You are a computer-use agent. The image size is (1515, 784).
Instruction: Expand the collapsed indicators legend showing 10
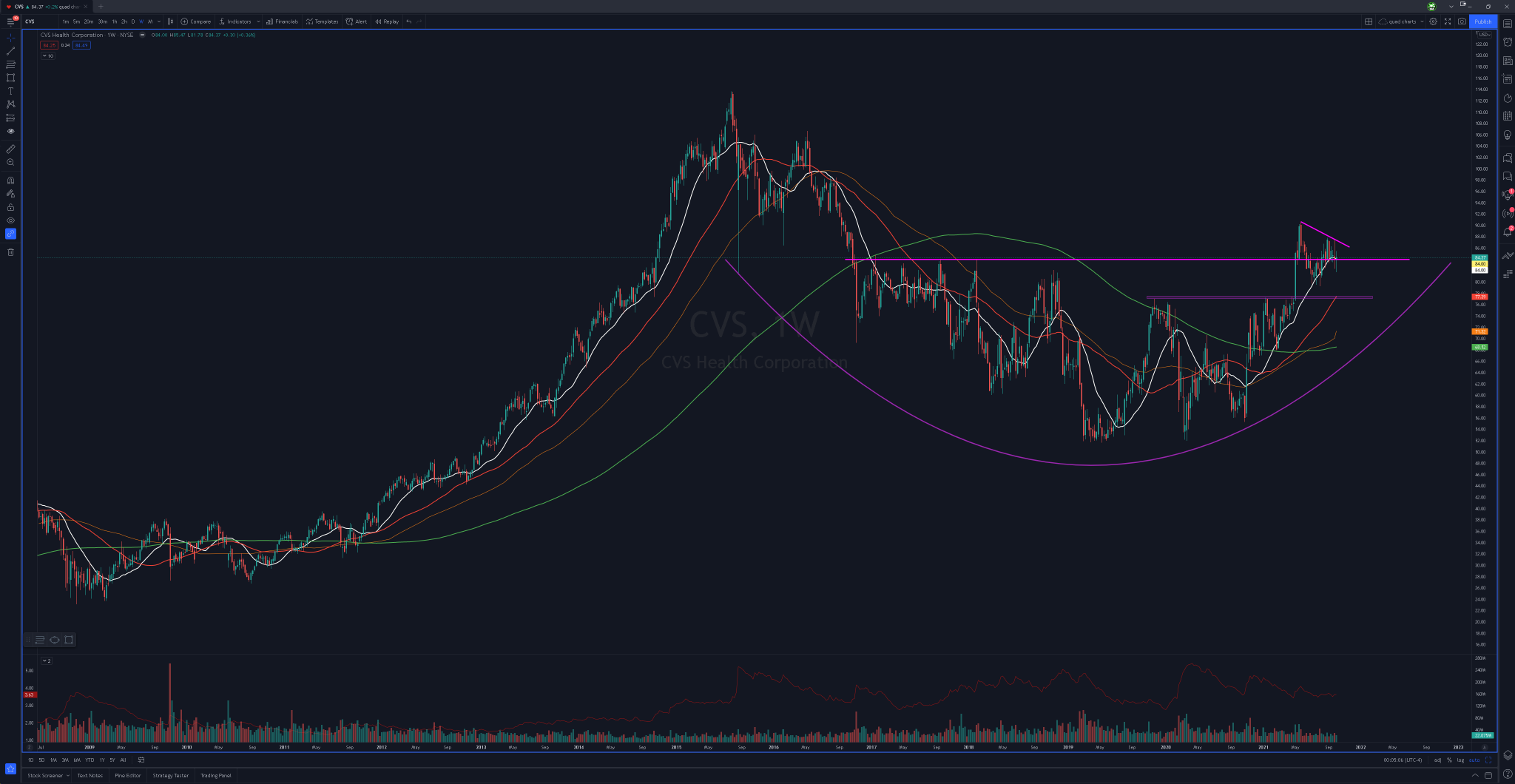[48, 55]
